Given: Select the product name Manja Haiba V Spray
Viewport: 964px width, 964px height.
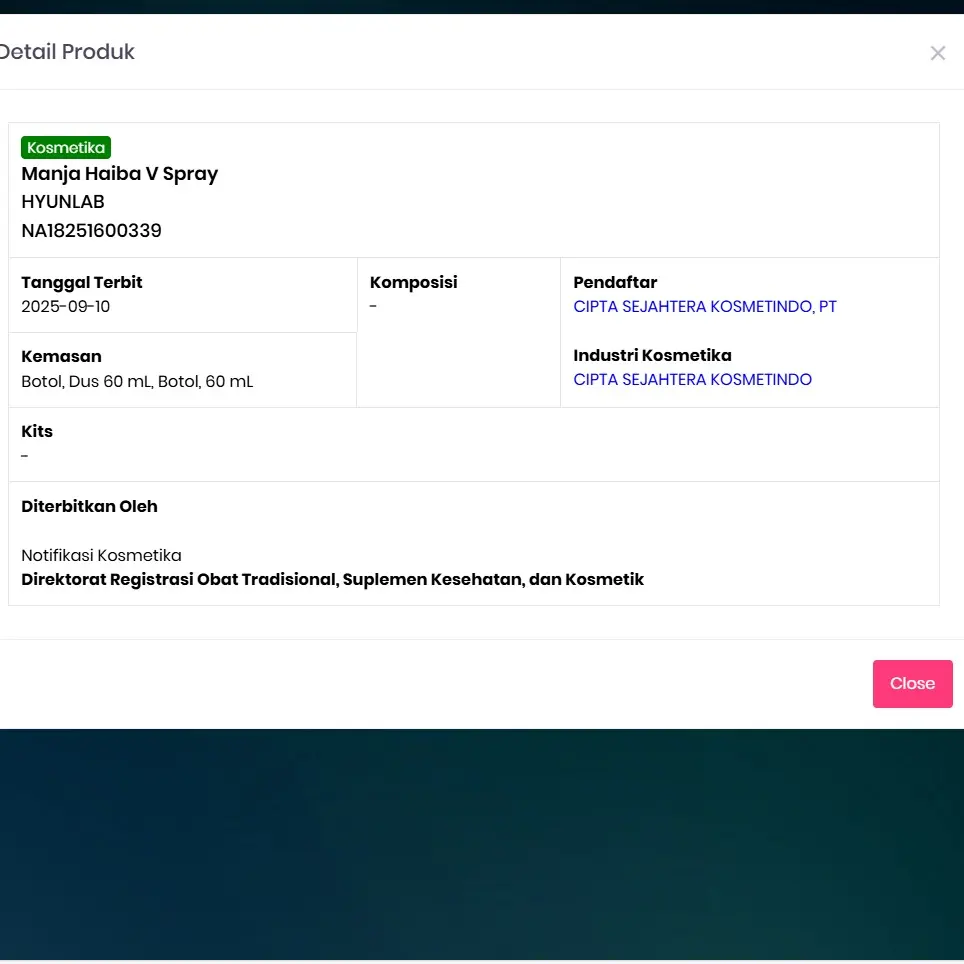Looking at the screenshot, I should 119,174.
